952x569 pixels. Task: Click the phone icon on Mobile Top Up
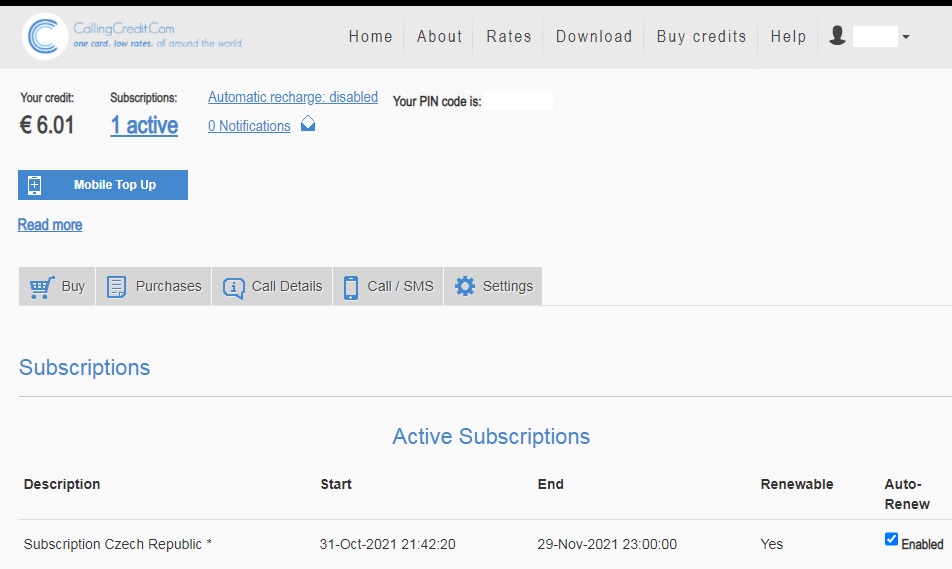(x=35, y=185)
